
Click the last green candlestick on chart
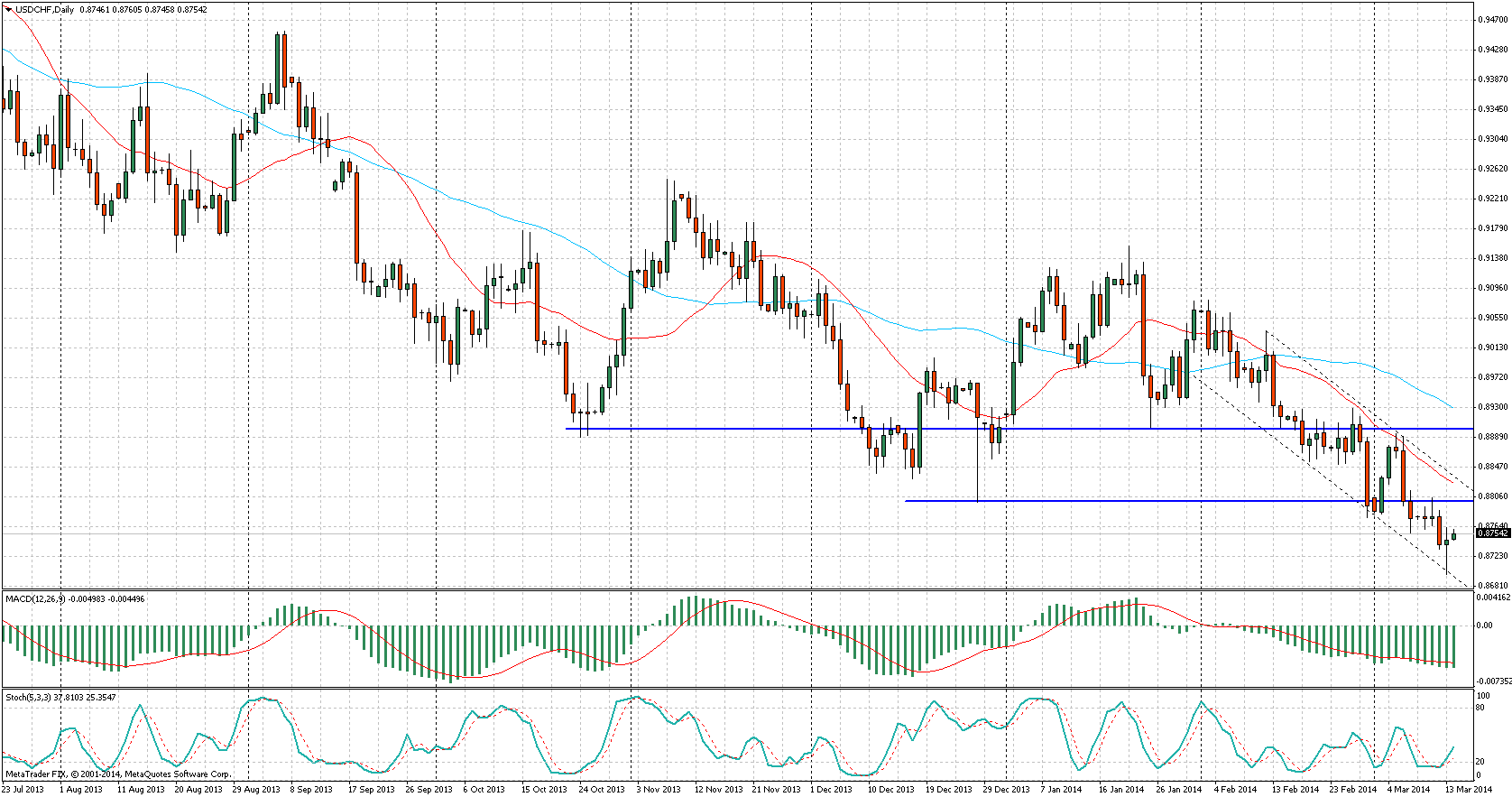[1453, 536]
